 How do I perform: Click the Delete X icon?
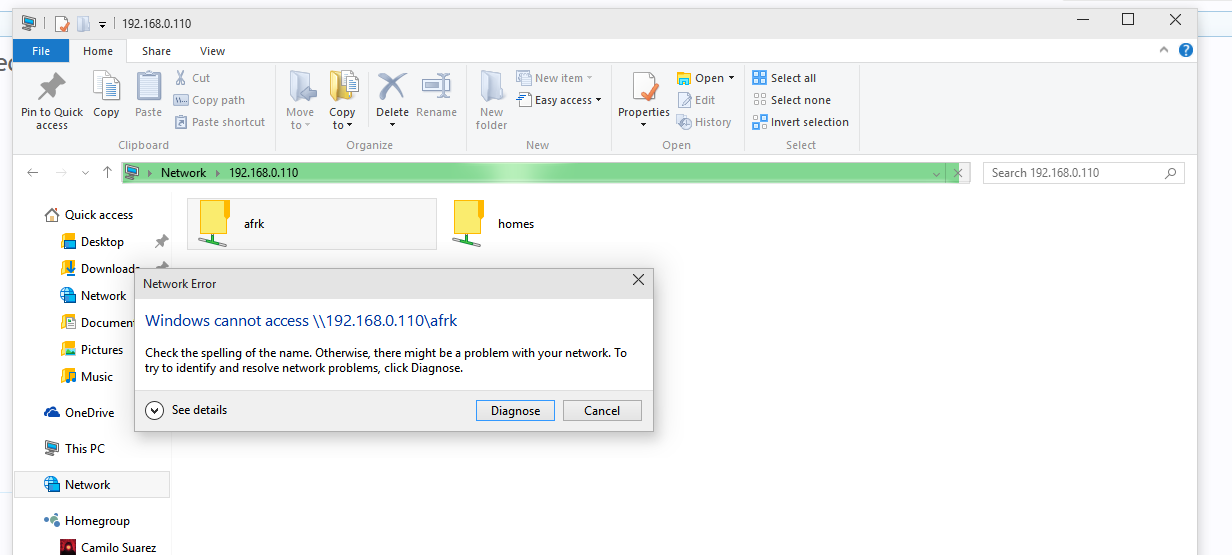(392, 86)
